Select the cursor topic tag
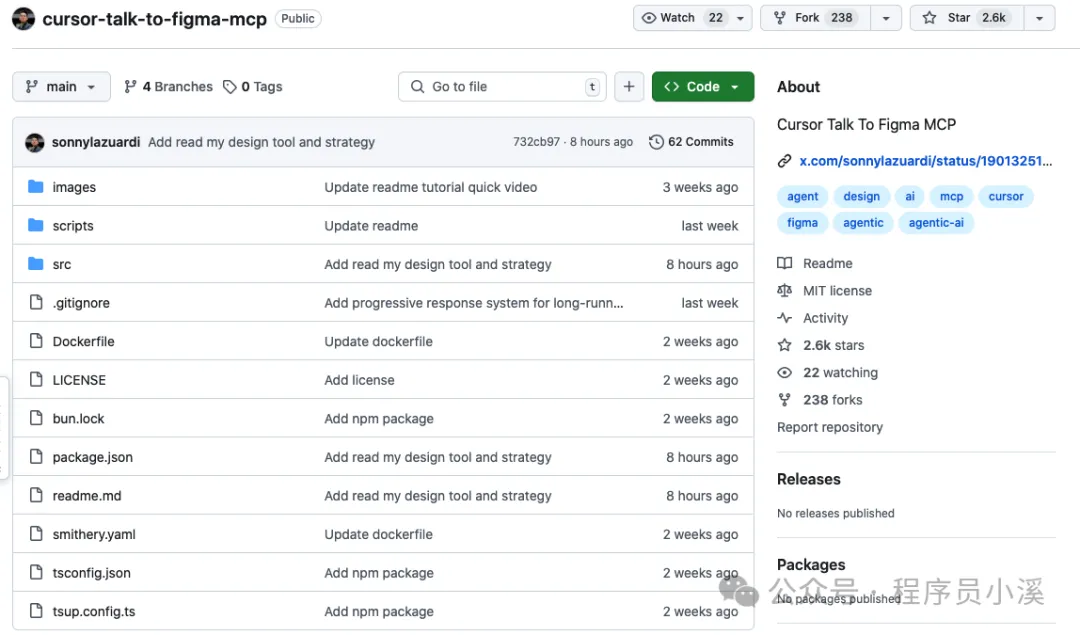This screenshot has height=635, width=1080. tap(1006, 196)
